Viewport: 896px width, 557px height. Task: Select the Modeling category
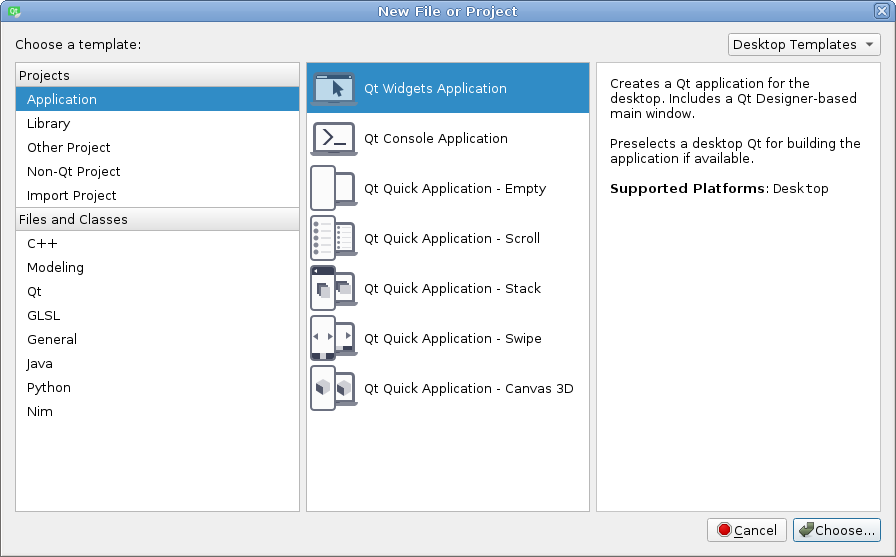pos(55,268)
